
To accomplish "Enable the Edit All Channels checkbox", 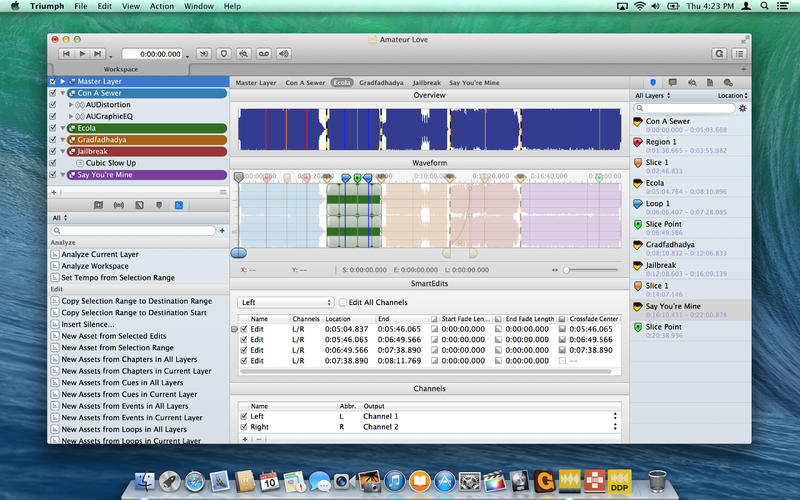I will point(343,302).
